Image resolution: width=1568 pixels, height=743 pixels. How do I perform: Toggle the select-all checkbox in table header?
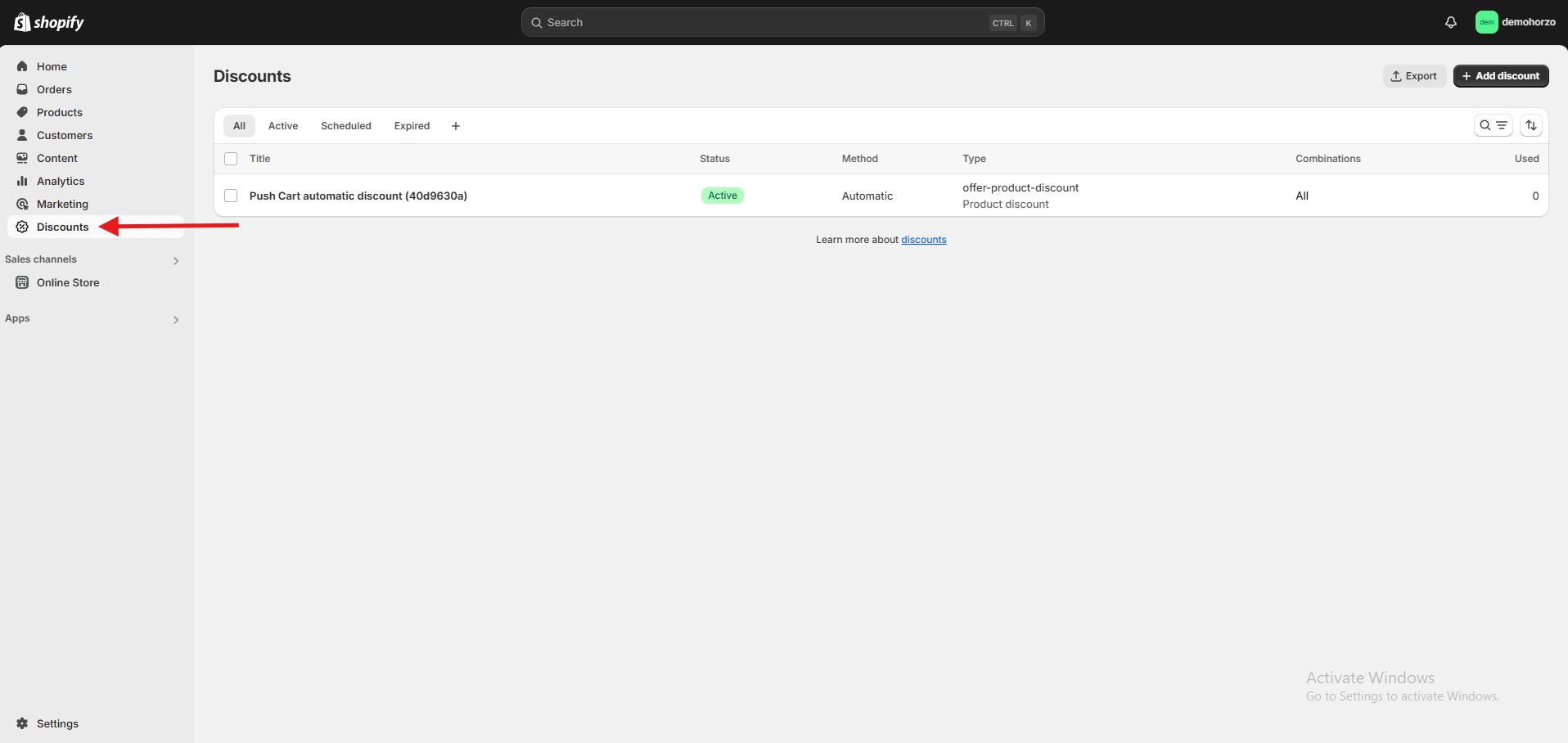pyautogui.click(x=231, y=159)
